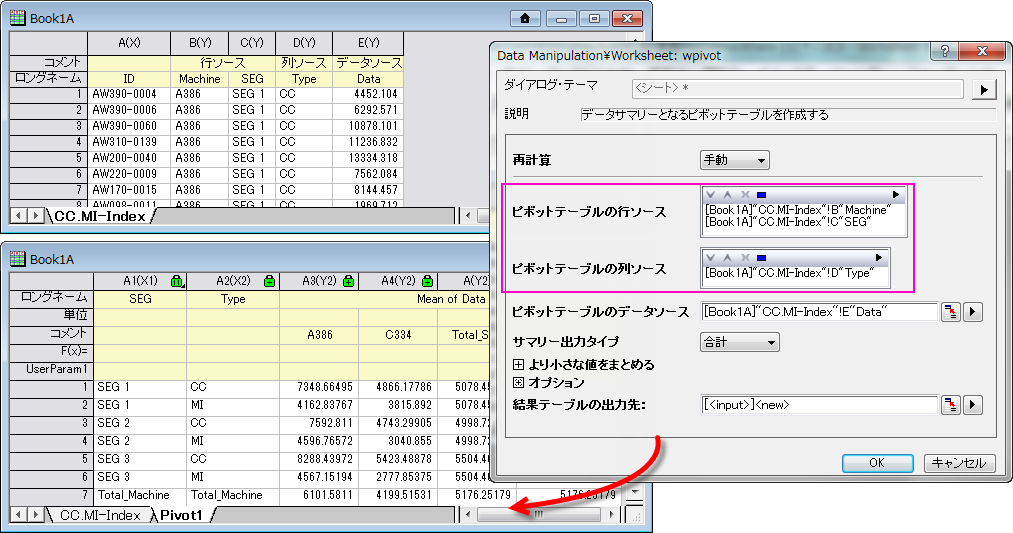Viewport: 1013px width, 533px height.
Task: Move row source item up arrow
Action: 727,194
